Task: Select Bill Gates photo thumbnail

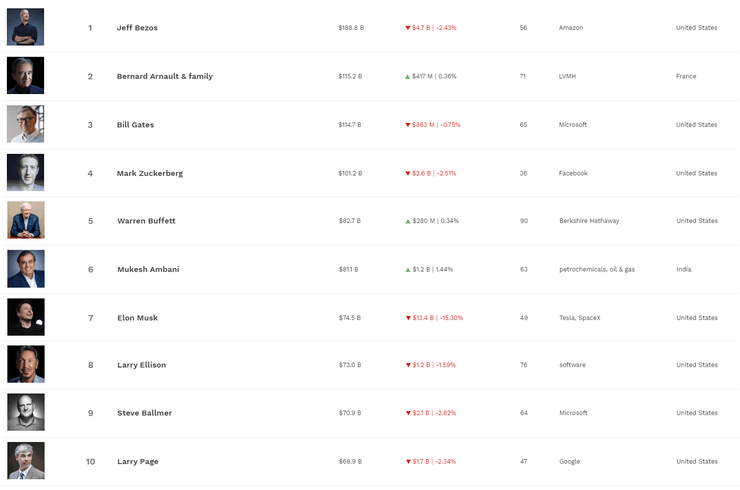Action: point(25,124)
